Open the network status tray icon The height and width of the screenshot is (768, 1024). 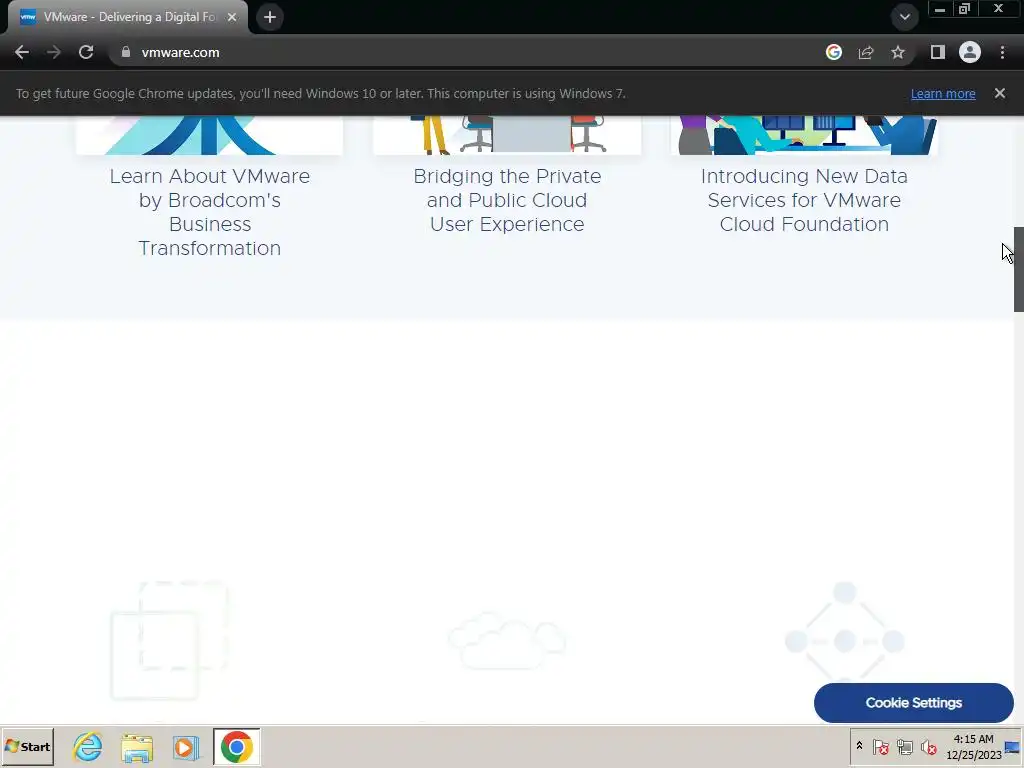[x=904, y=746]
